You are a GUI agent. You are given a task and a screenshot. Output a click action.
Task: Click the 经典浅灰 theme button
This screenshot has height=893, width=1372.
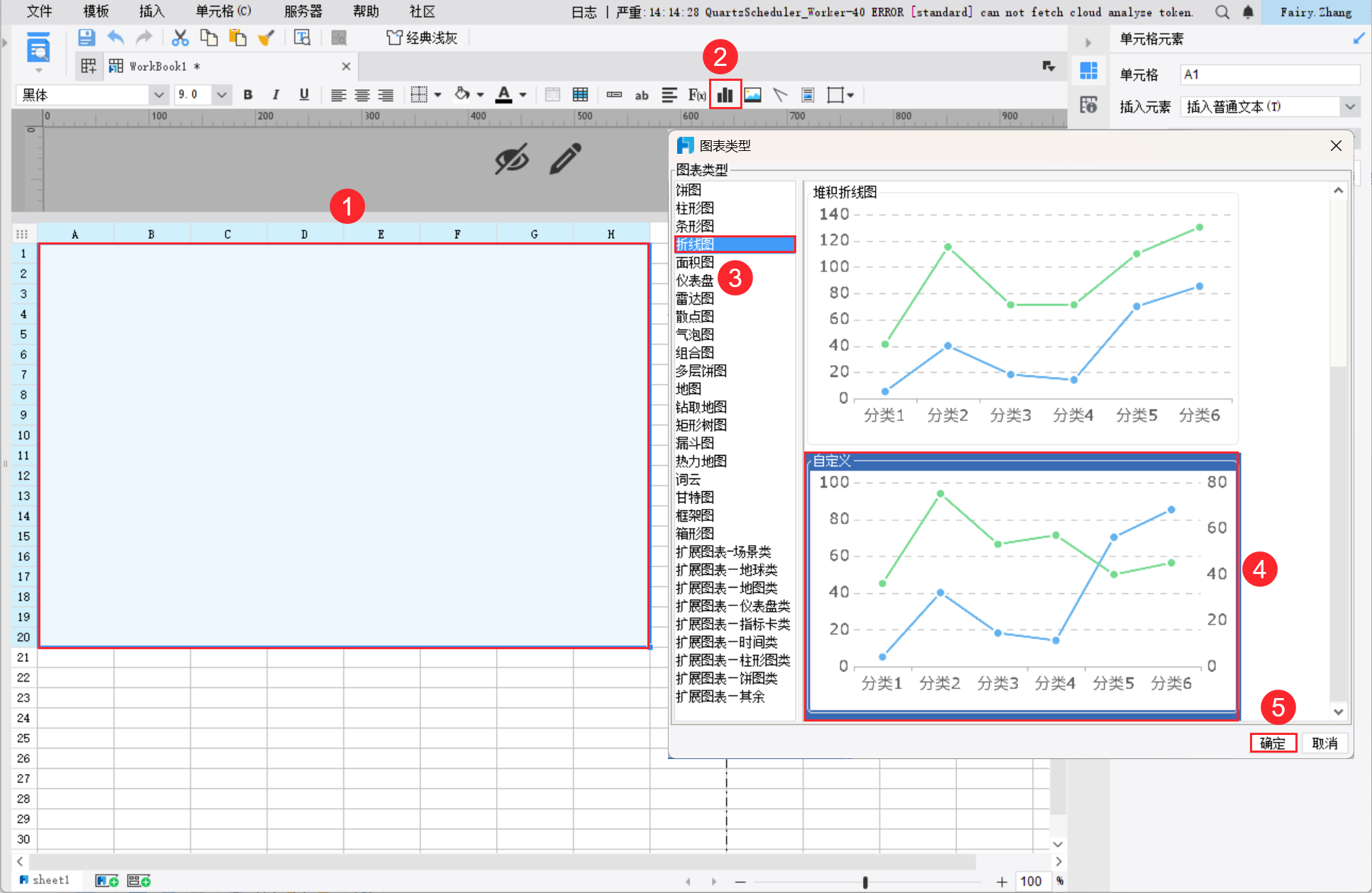pos(423,38)
